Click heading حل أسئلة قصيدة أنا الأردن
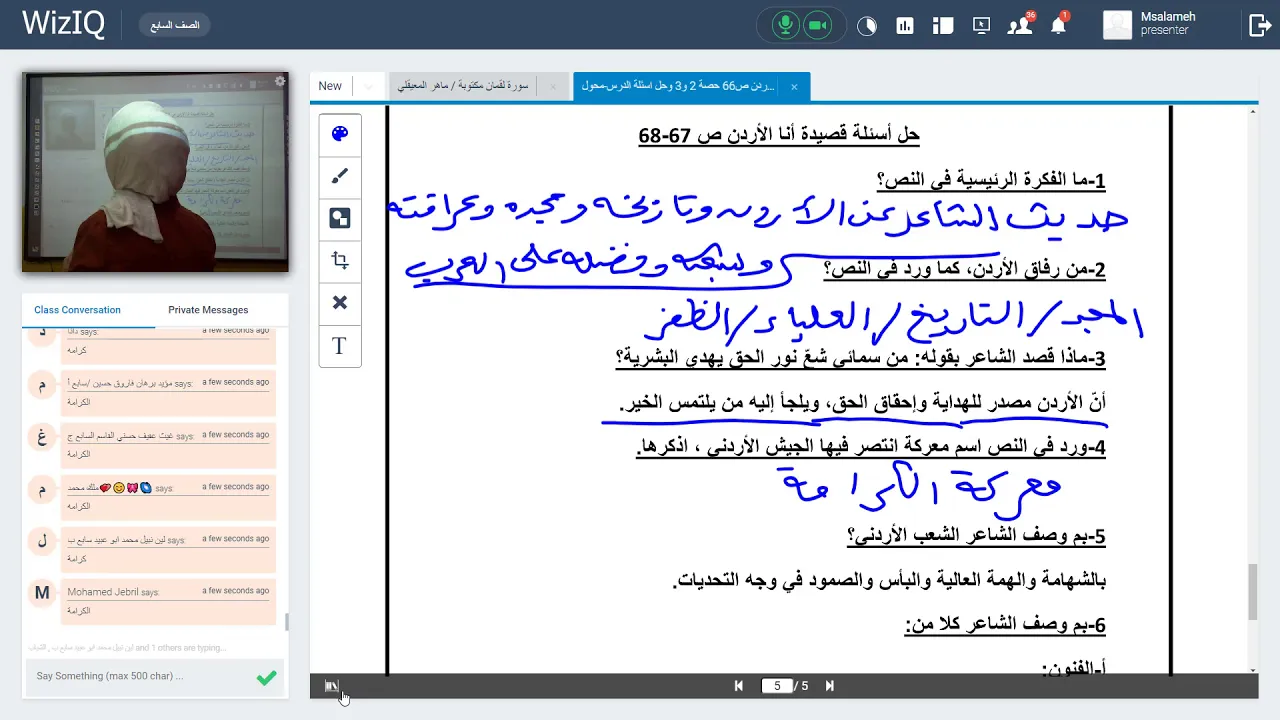The width and height of the screenshot is (1280, 720). click(x=779, y=134)
